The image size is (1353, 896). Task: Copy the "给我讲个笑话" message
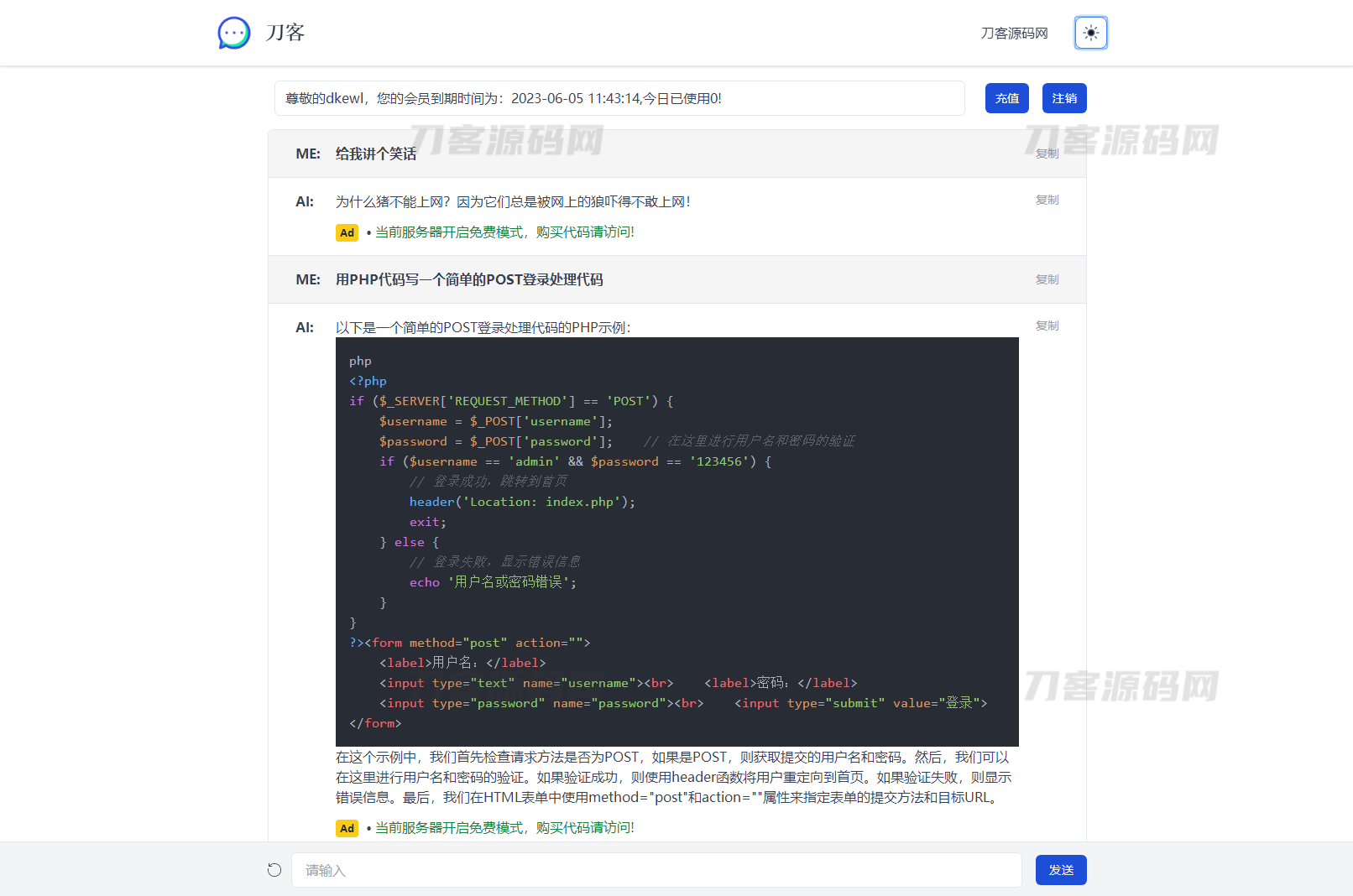pyautogui.click(x=1047, y=154)
